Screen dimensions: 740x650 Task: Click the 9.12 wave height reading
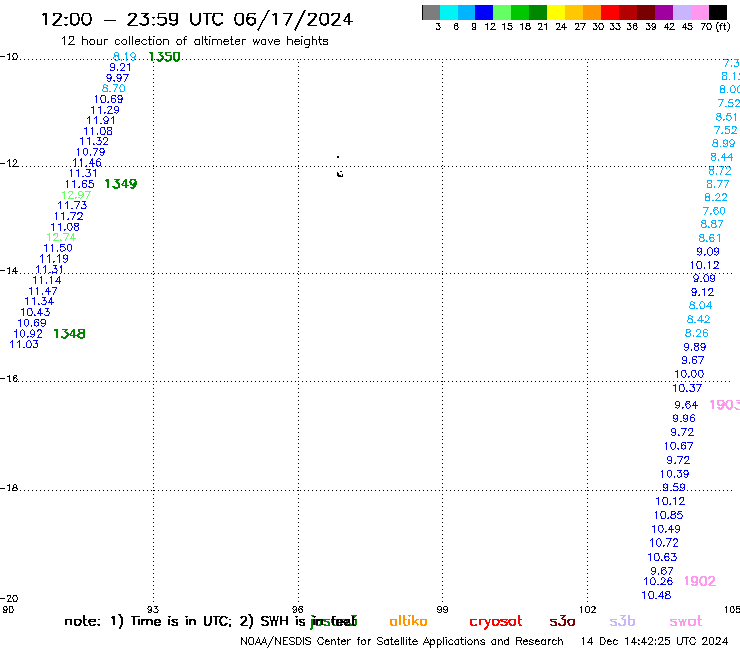point(702,293)
